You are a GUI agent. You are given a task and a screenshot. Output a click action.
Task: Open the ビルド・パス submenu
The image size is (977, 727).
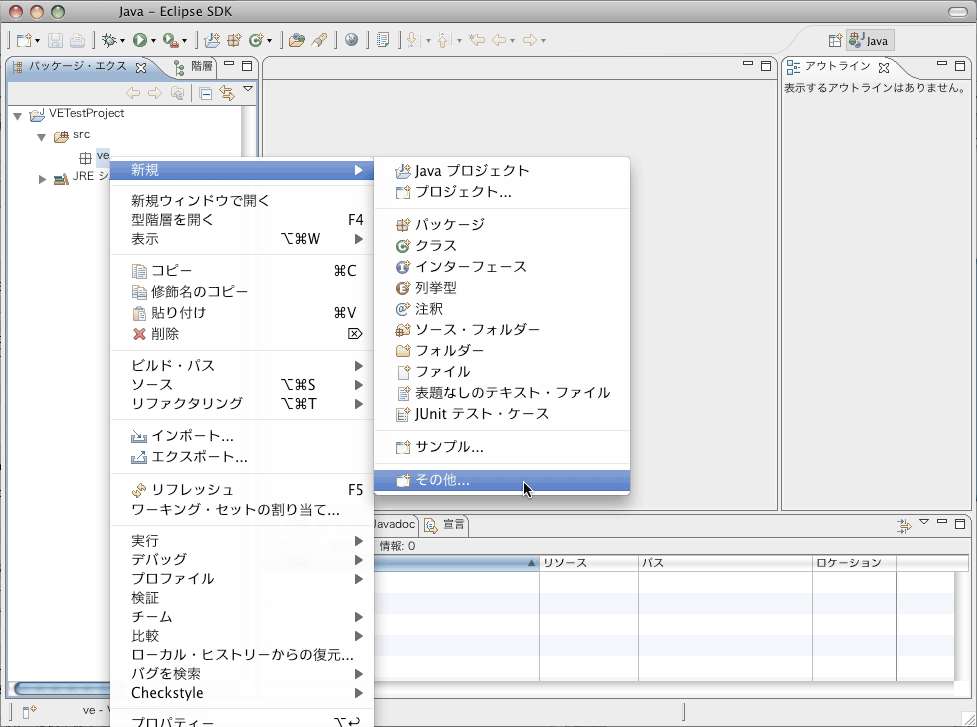pos(242,366)
